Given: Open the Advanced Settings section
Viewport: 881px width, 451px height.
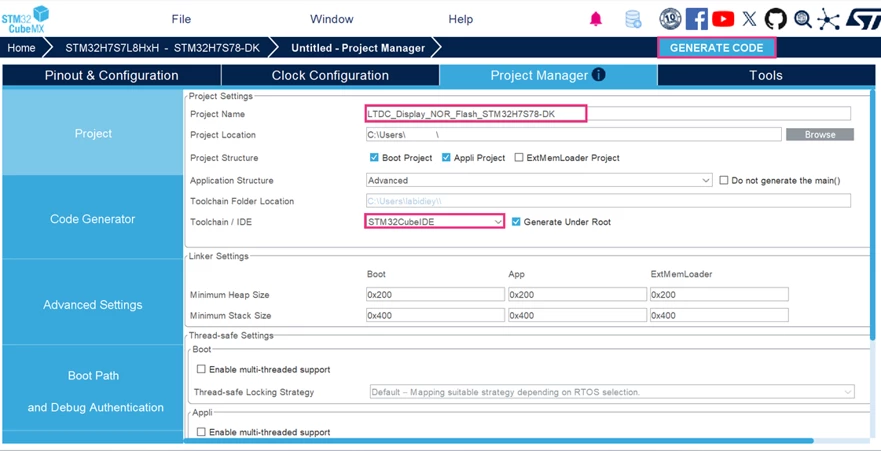Looking at the screenshot, I should coord(93,304).
